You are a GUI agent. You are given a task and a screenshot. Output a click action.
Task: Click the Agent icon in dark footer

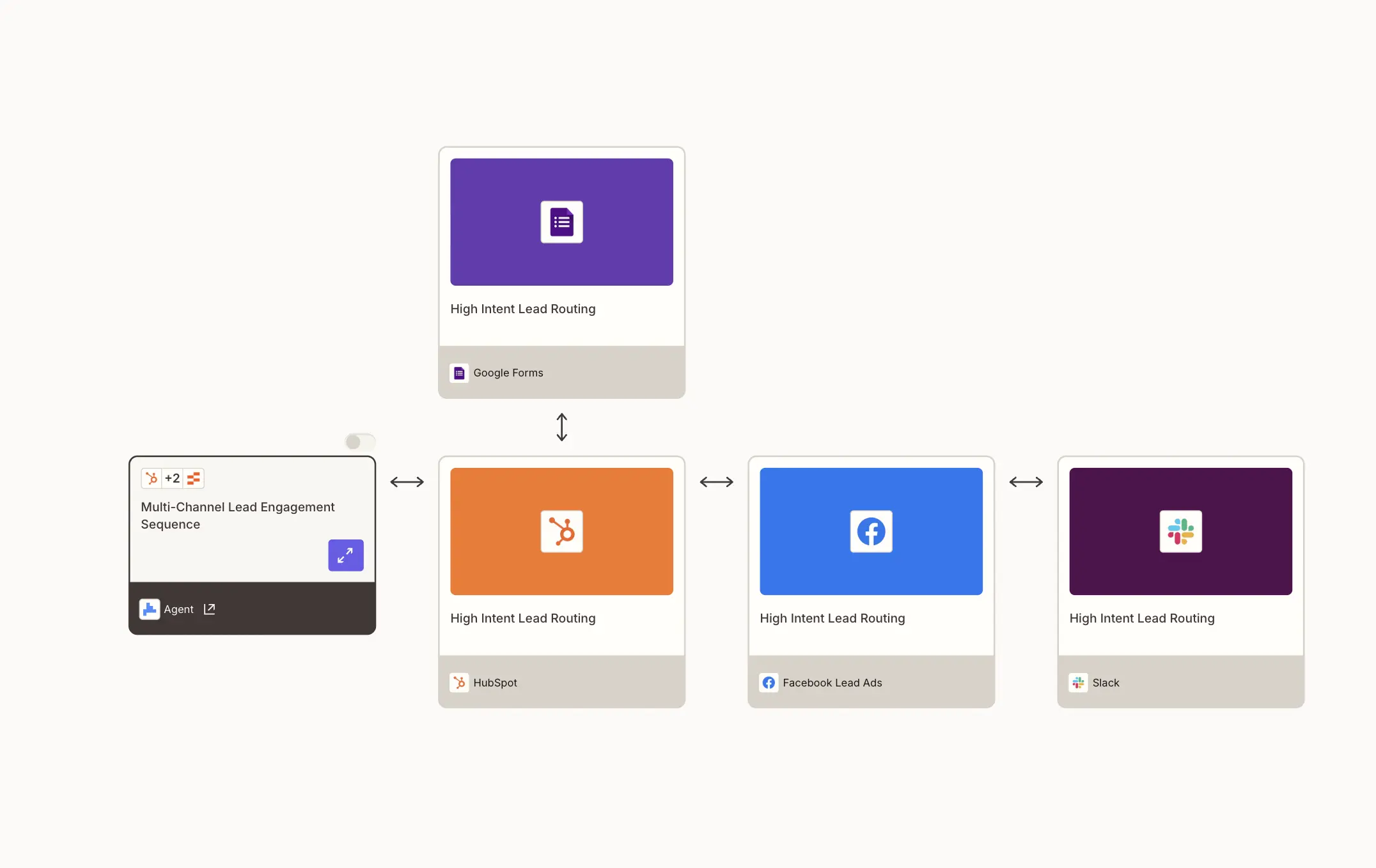point(150,609)
